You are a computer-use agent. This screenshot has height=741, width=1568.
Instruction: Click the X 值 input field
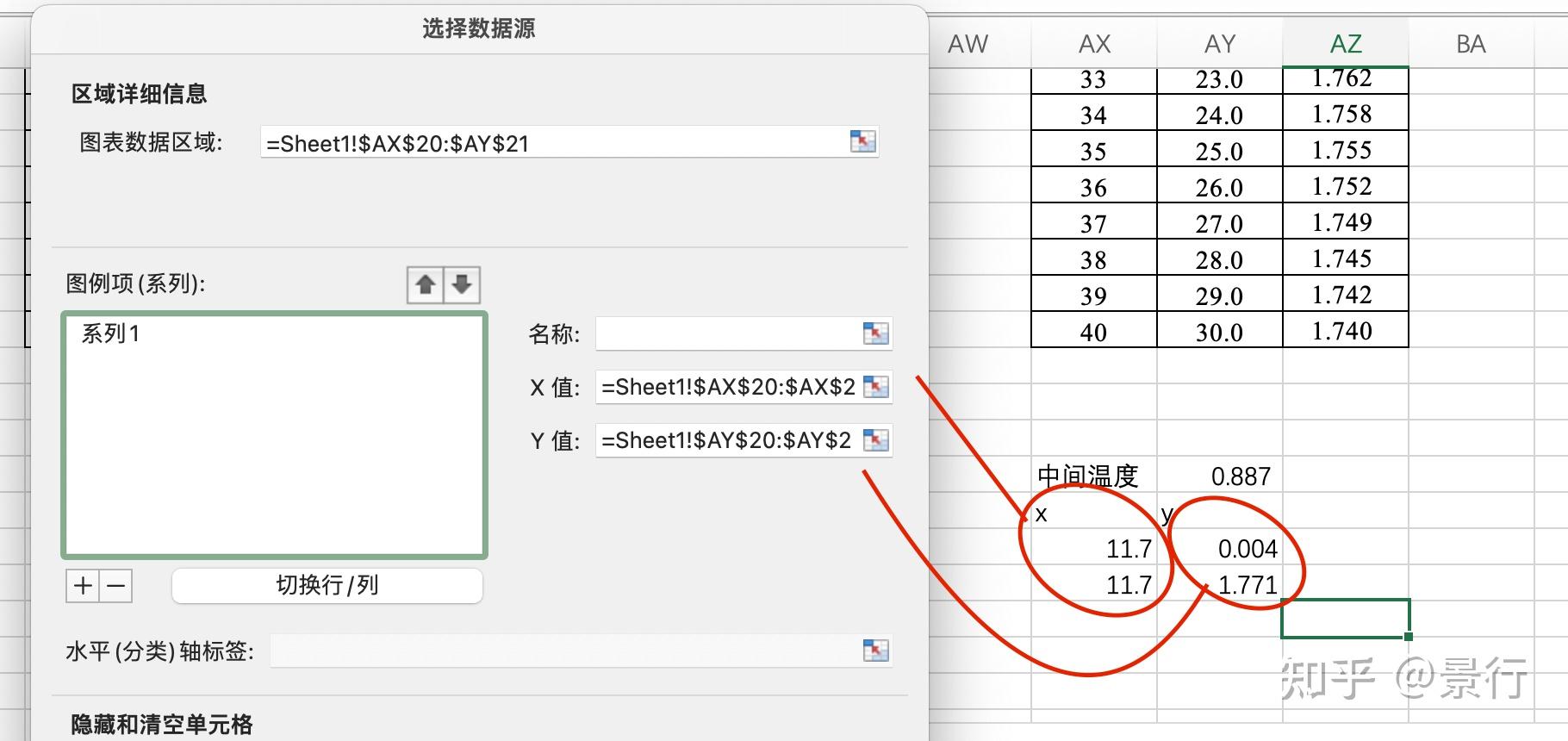point(744,387)
